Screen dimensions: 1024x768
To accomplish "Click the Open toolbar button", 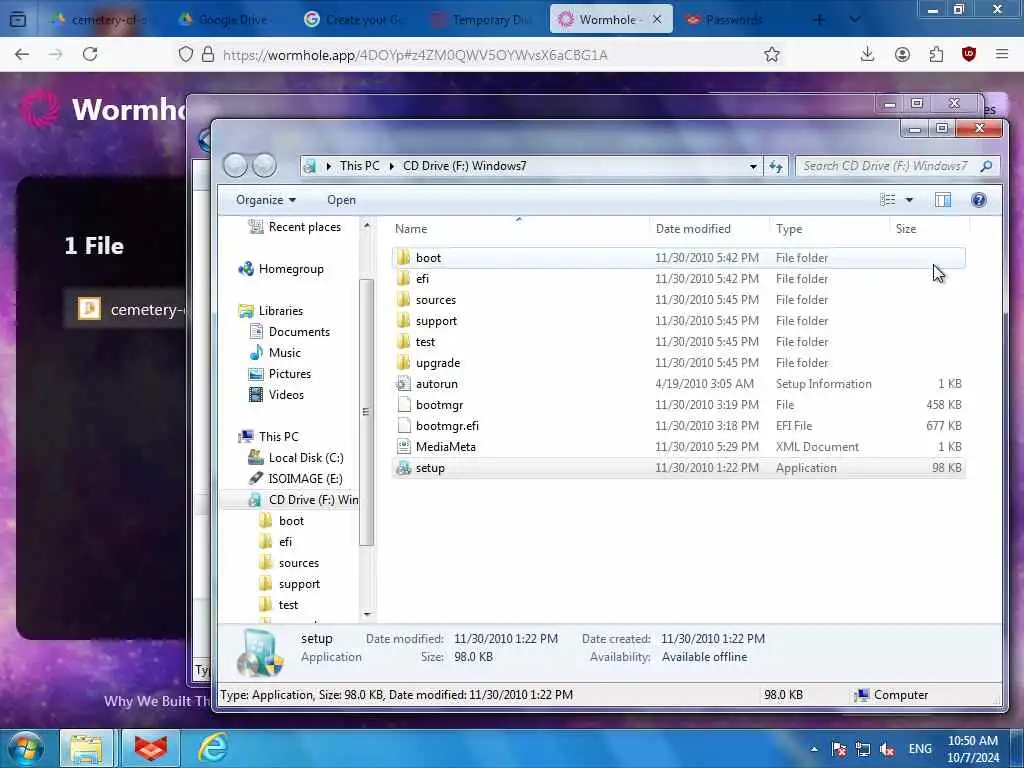I will 342,200.
